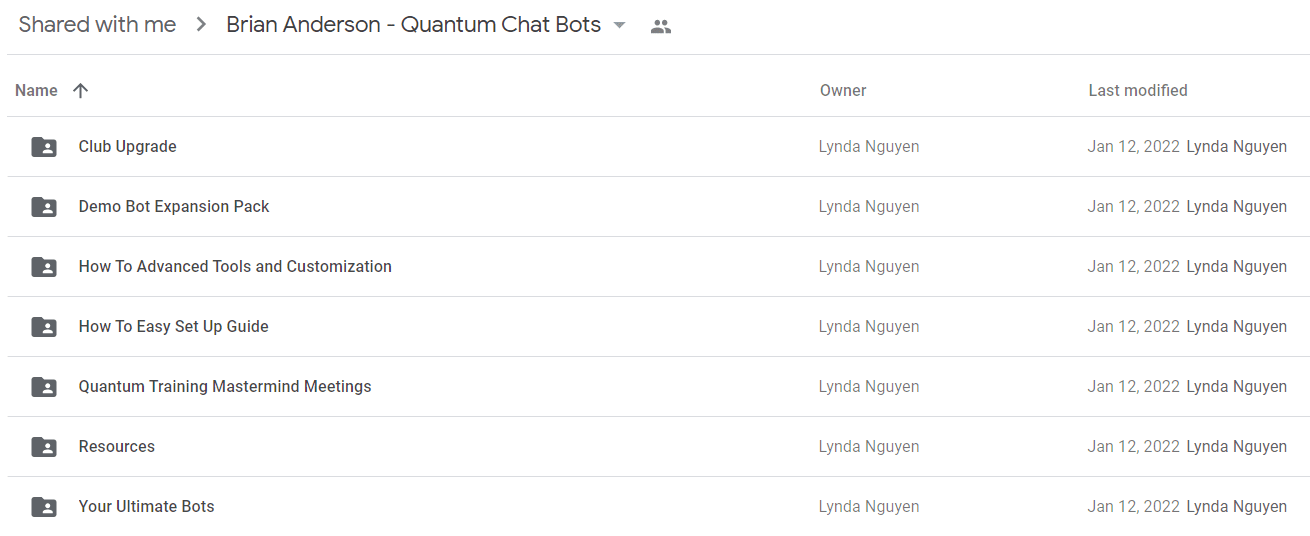This screenshot has height=536, width=1310.
Task: Expand the Quantum Chat Bots folder dropdown arrow
Action: 619,26
